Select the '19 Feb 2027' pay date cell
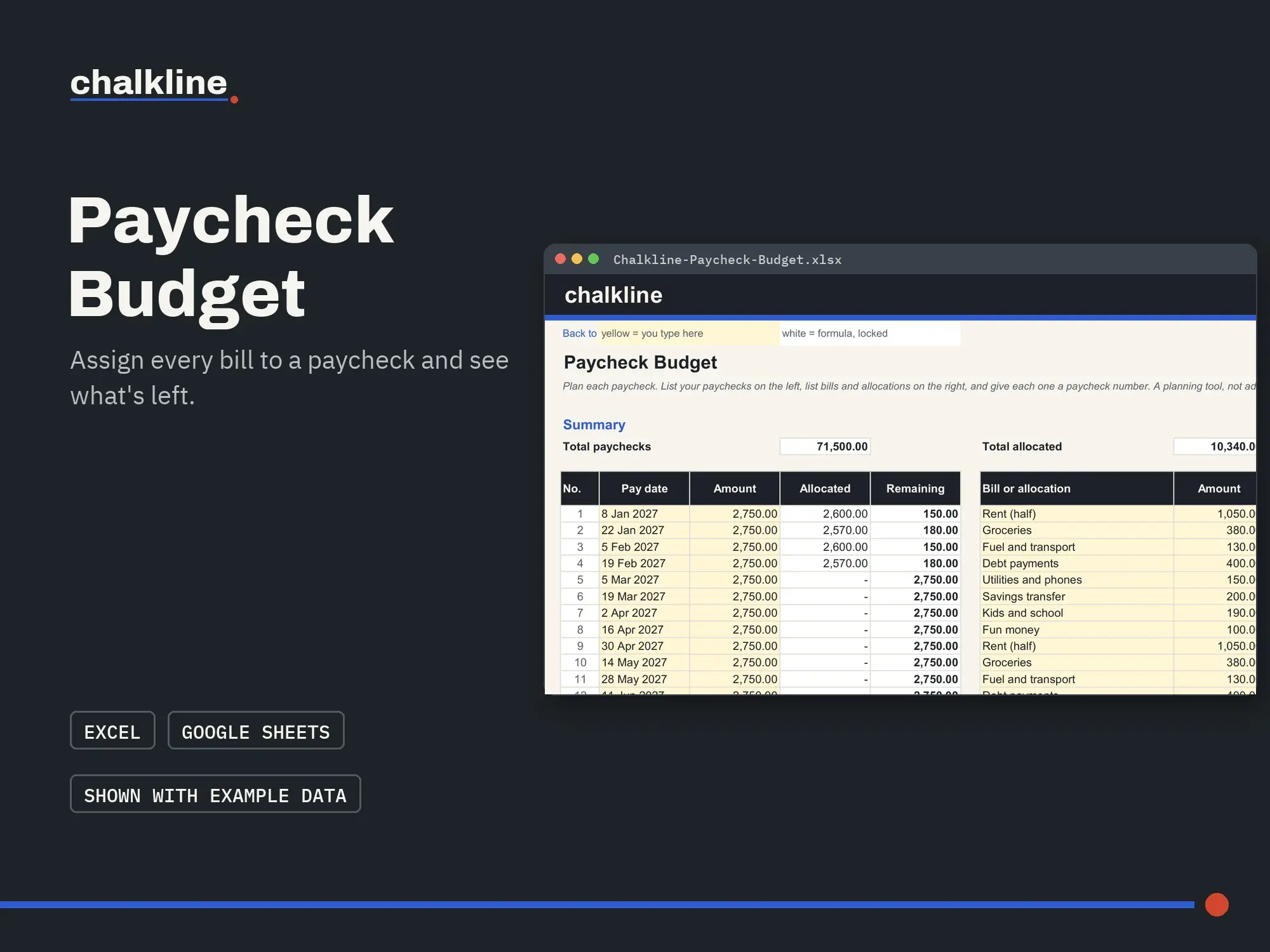 (x=644, y=563)
